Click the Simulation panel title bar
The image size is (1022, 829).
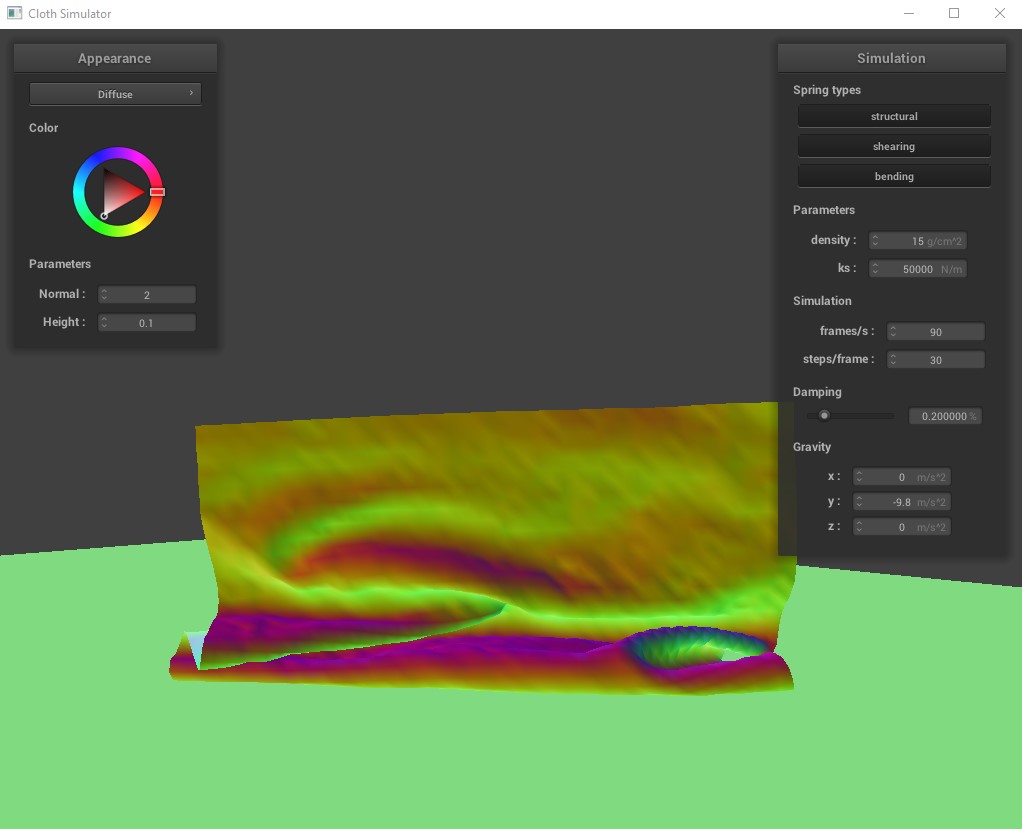click(891, 58)
